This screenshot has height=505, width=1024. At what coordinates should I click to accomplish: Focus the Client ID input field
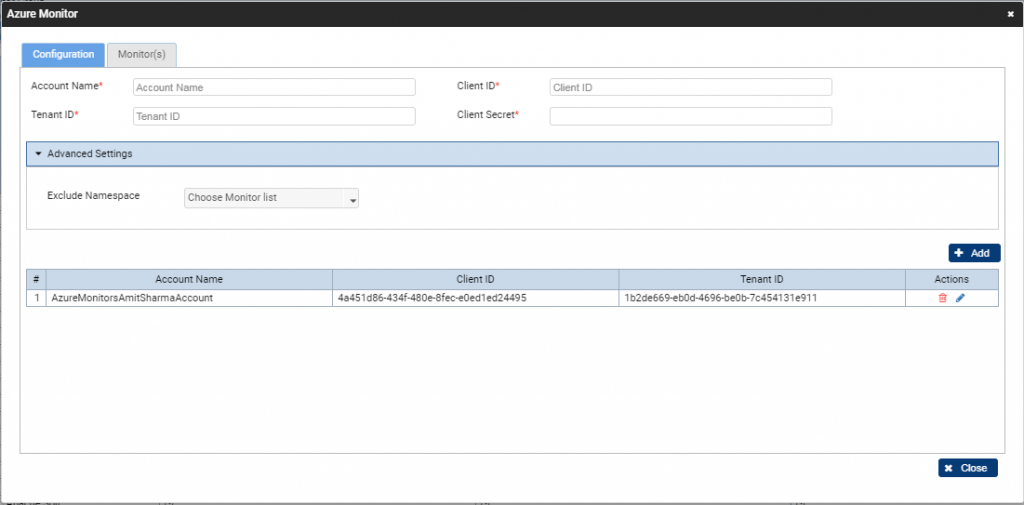[x=691, y=87]
